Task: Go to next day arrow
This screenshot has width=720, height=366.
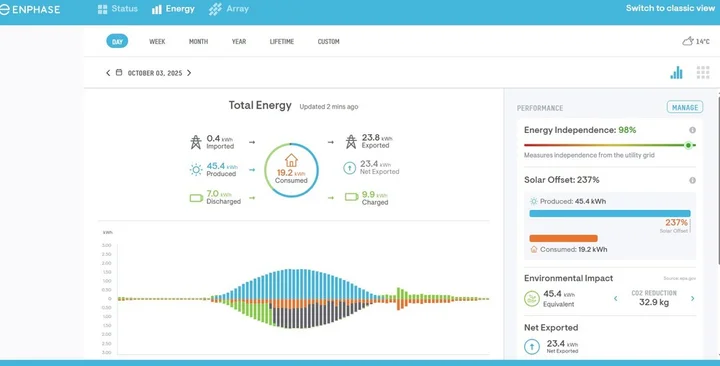Action: click(x=189, y=73)
